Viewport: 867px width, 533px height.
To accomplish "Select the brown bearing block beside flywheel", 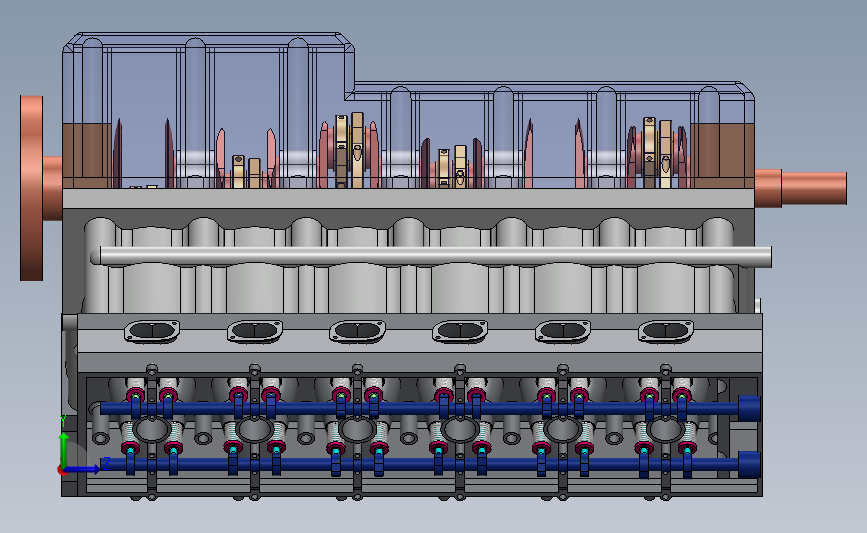I will [x=87, y=155].
